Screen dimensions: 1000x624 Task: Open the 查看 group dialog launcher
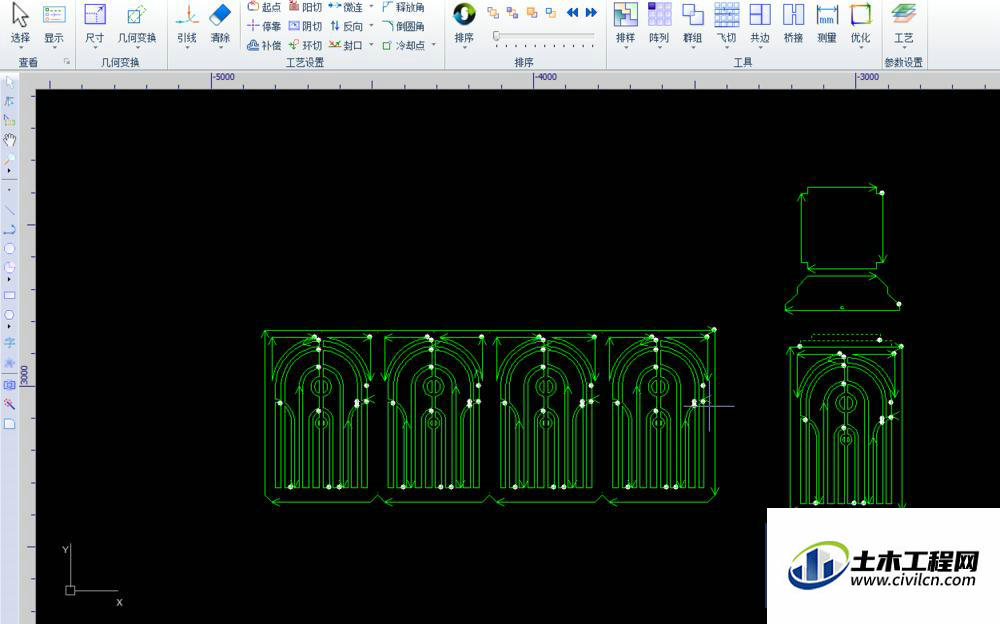coord(66,62)
